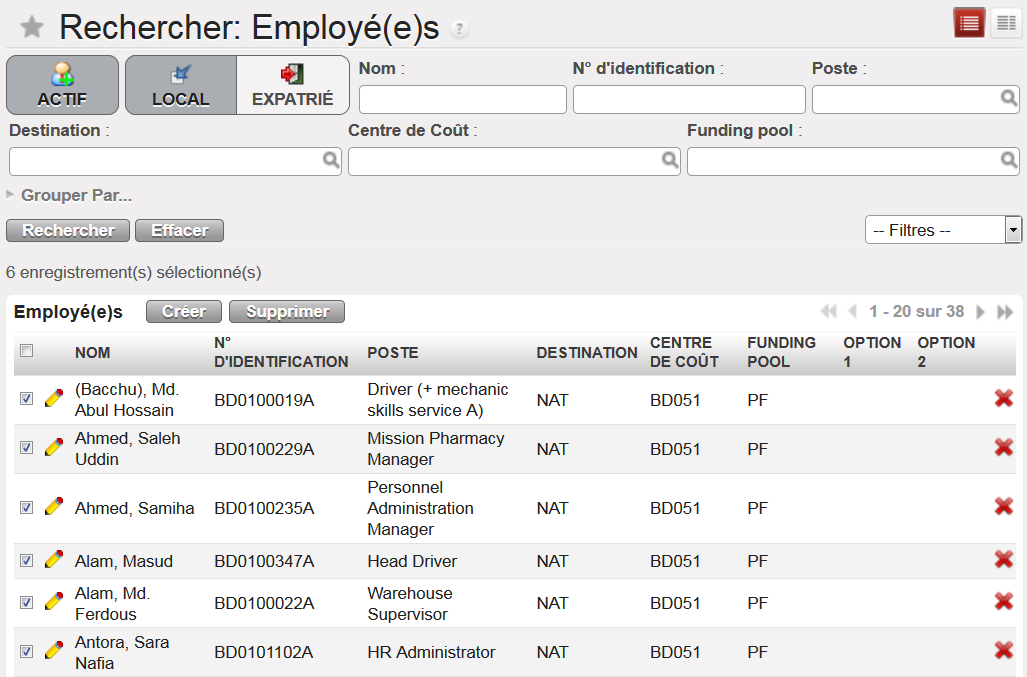Jump to last page of records
This screenshot has height=677, width=1027.
tap(1005, 312)
